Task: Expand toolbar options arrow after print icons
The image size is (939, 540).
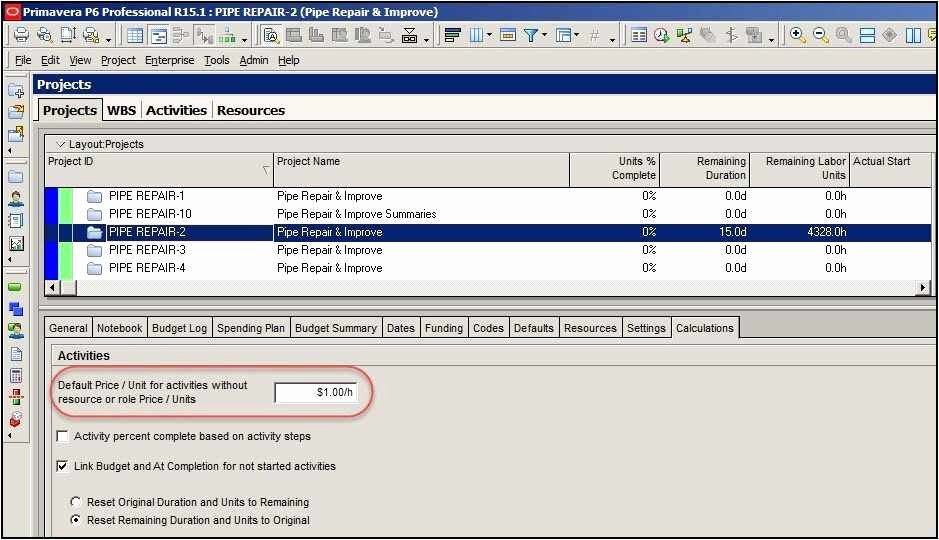Action: click(x=108, y=40)
